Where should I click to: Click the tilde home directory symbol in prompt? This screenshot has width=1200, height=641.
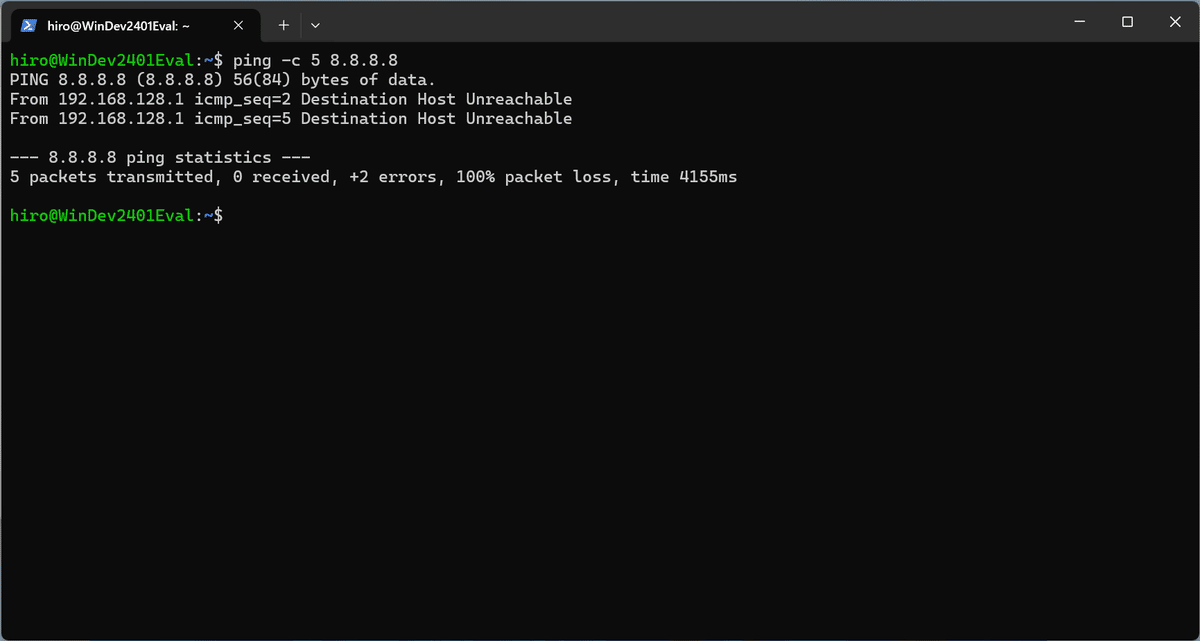204,214
